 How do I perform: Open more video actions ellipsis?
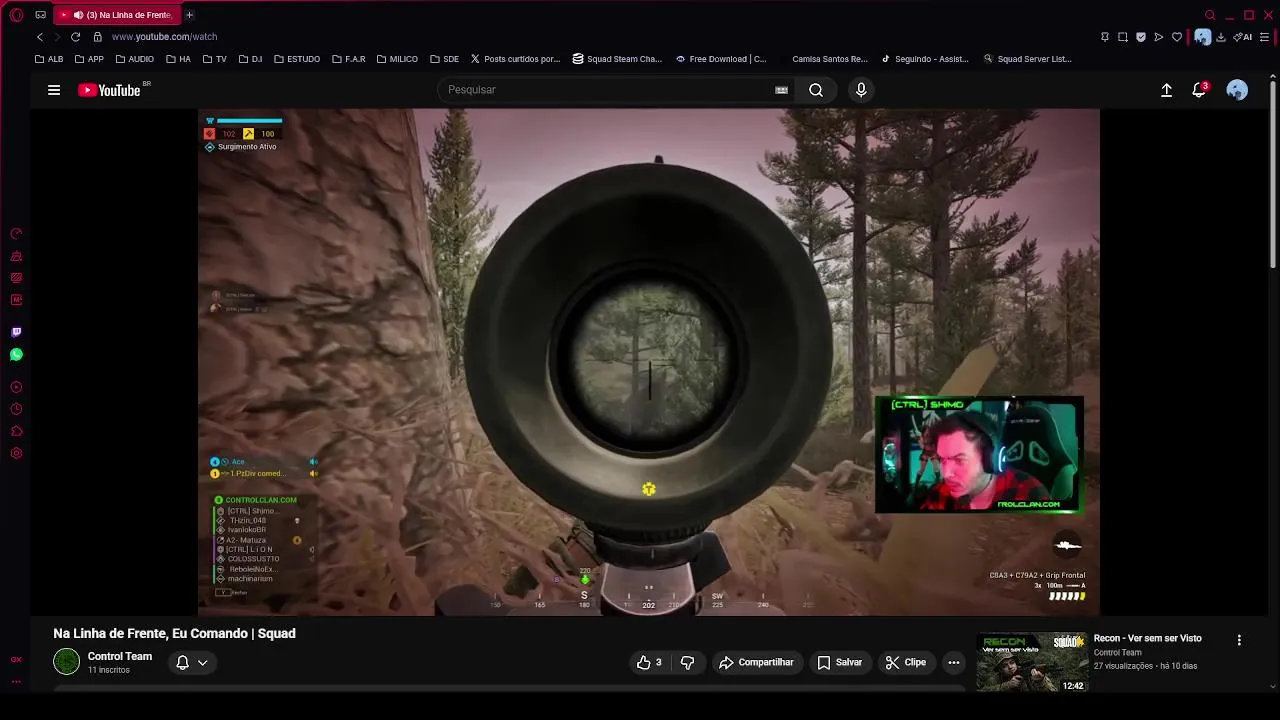pos(954,662)
